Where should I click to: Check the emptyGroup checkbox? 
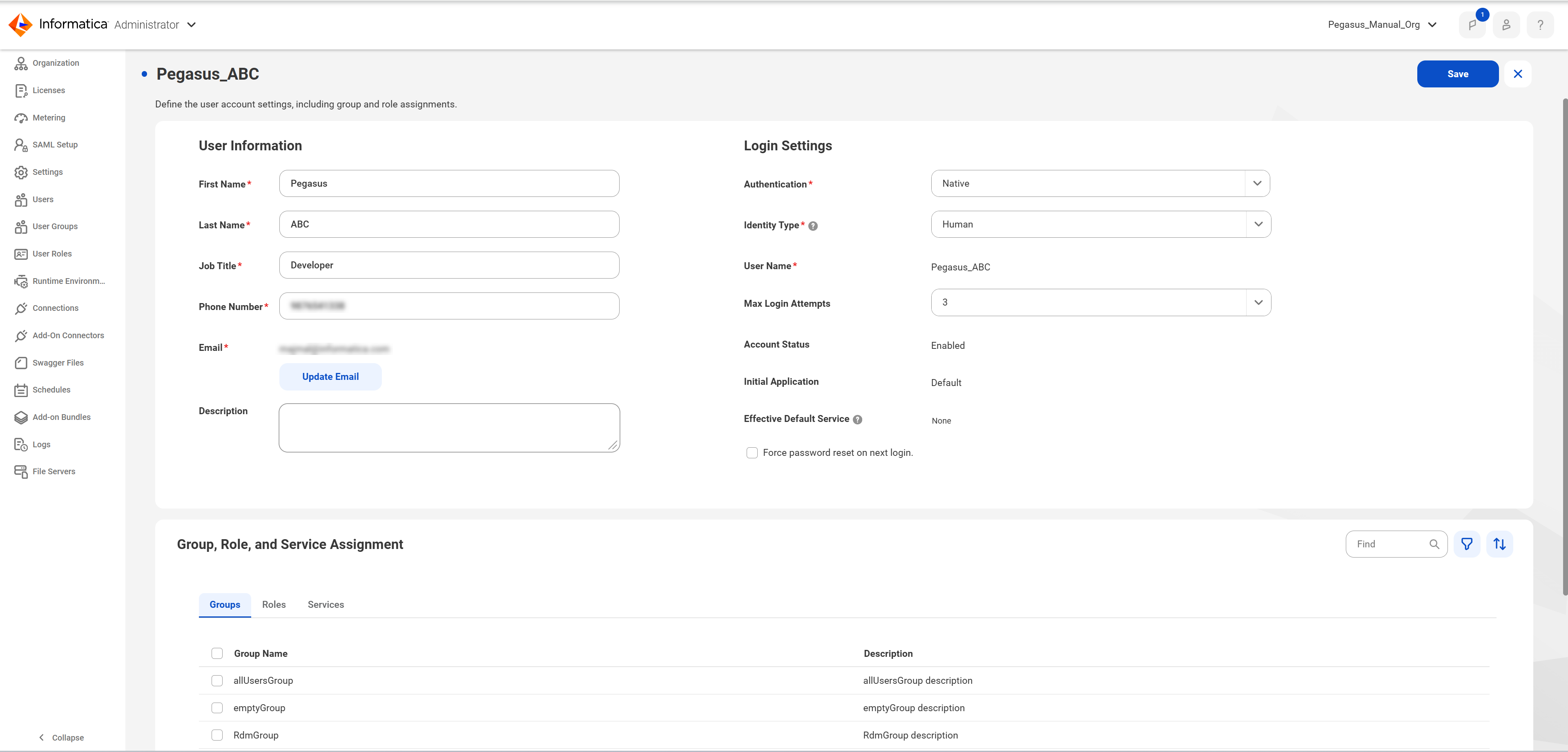coord(217,708)
